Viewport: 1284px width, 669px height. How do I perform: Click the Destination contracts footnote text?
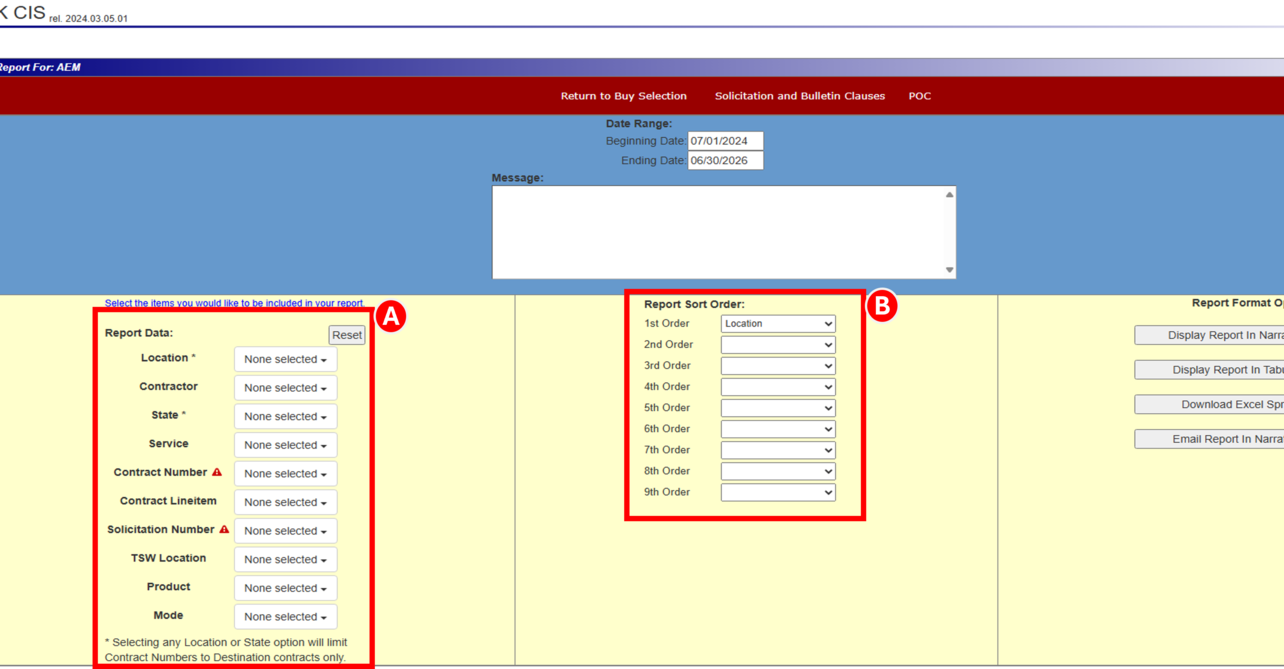(225, 650)
